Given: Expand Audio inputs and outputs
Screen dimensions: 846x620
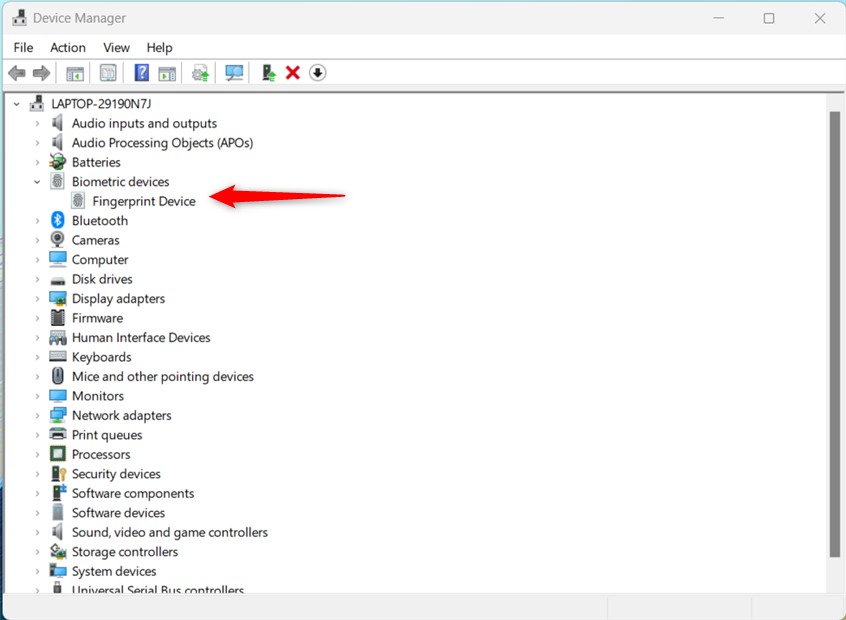Looking at the screenshot, I should (37, 124).
